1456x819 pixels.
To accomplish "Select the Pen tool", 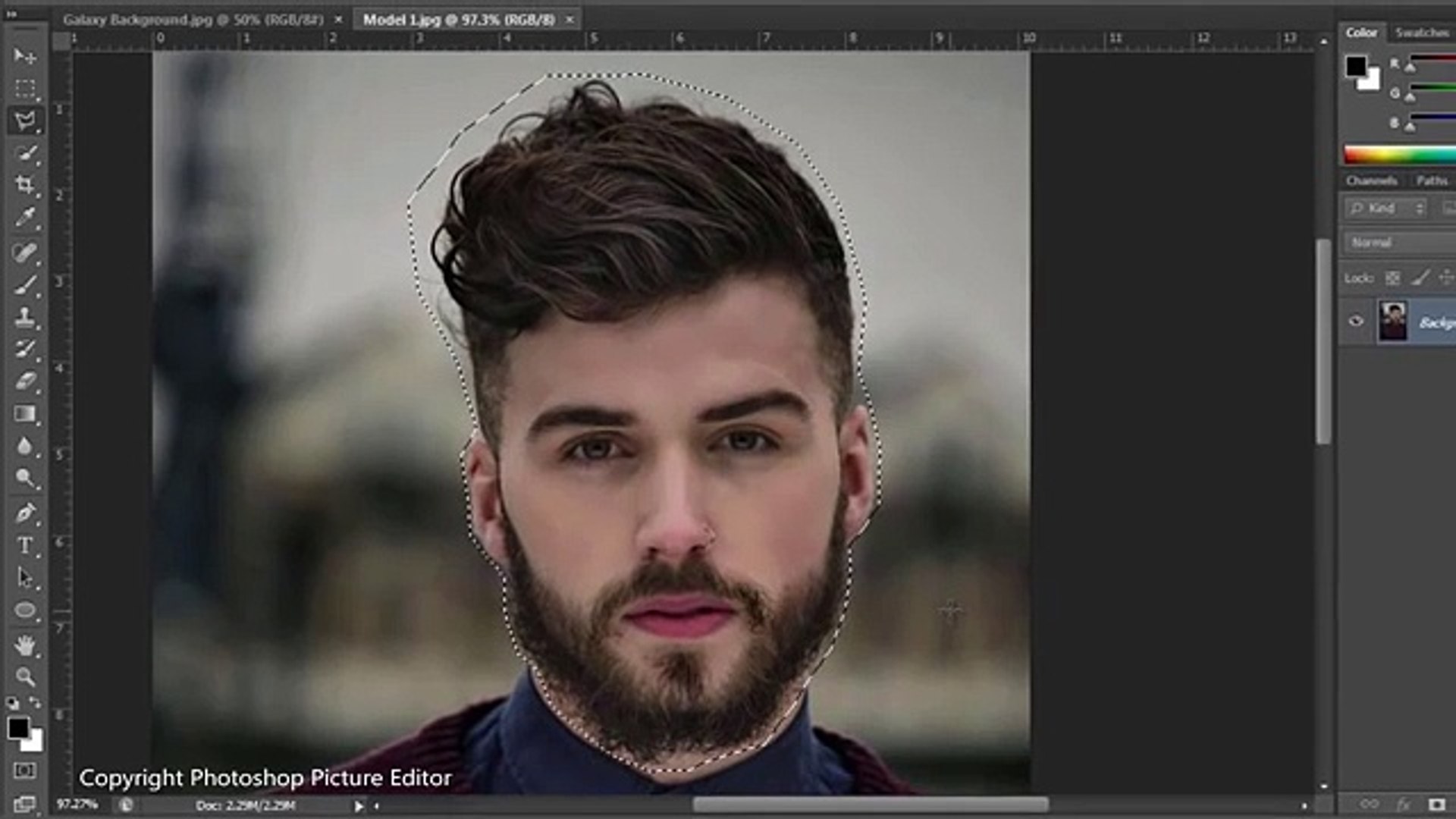I will (25, 513).
